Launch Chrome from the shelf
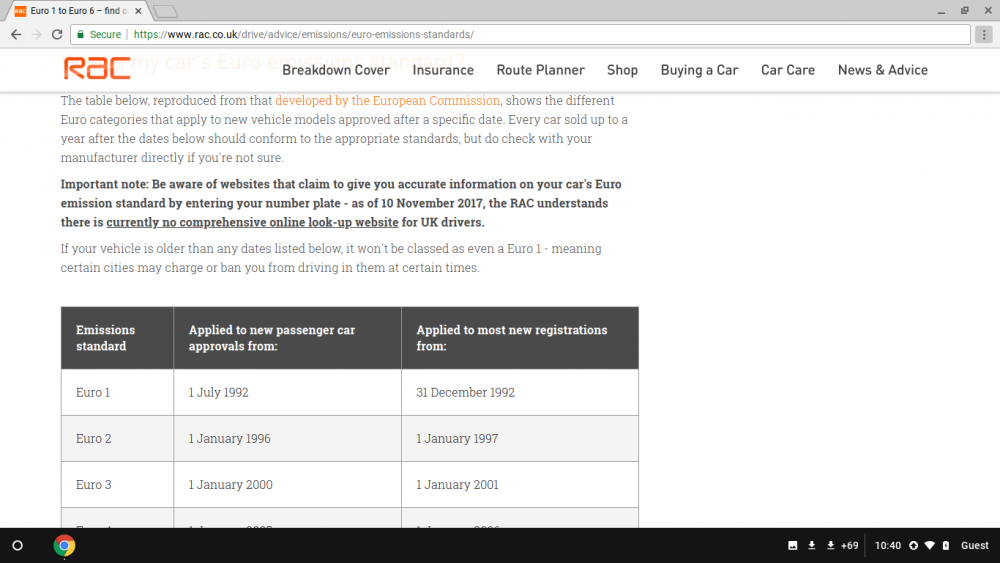This screenshot has width=1000, height=563. point(64,545)
